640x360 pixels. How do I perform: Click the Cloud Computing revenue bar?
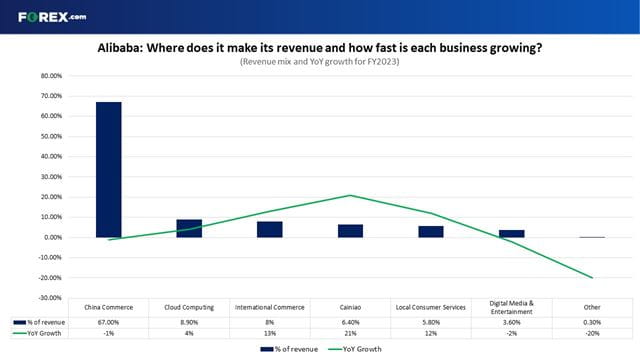point(189,229)
